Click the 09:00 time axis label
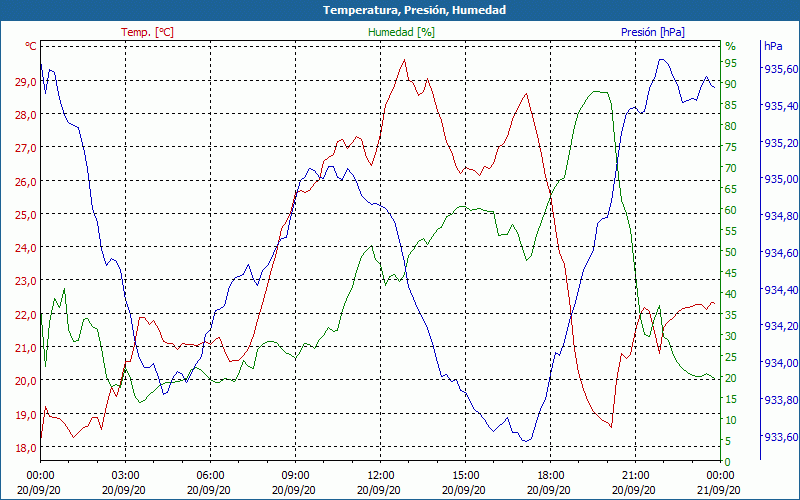Screen dimensions: 800x500 pyautogui.click(x=295, y=476)
